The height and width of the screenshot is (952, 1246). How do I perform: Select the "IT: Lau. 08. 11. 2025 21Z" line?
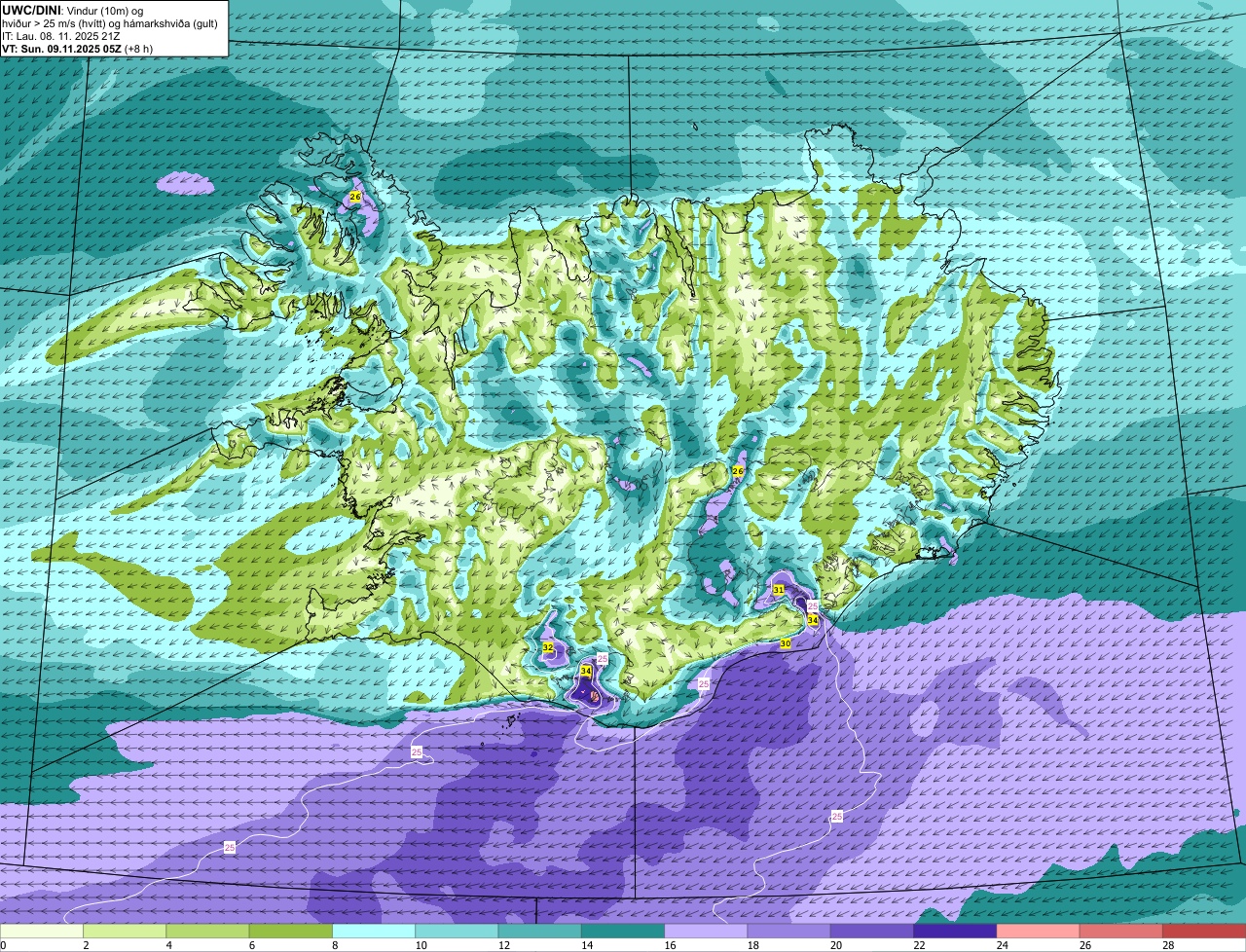tap(61, 35)
